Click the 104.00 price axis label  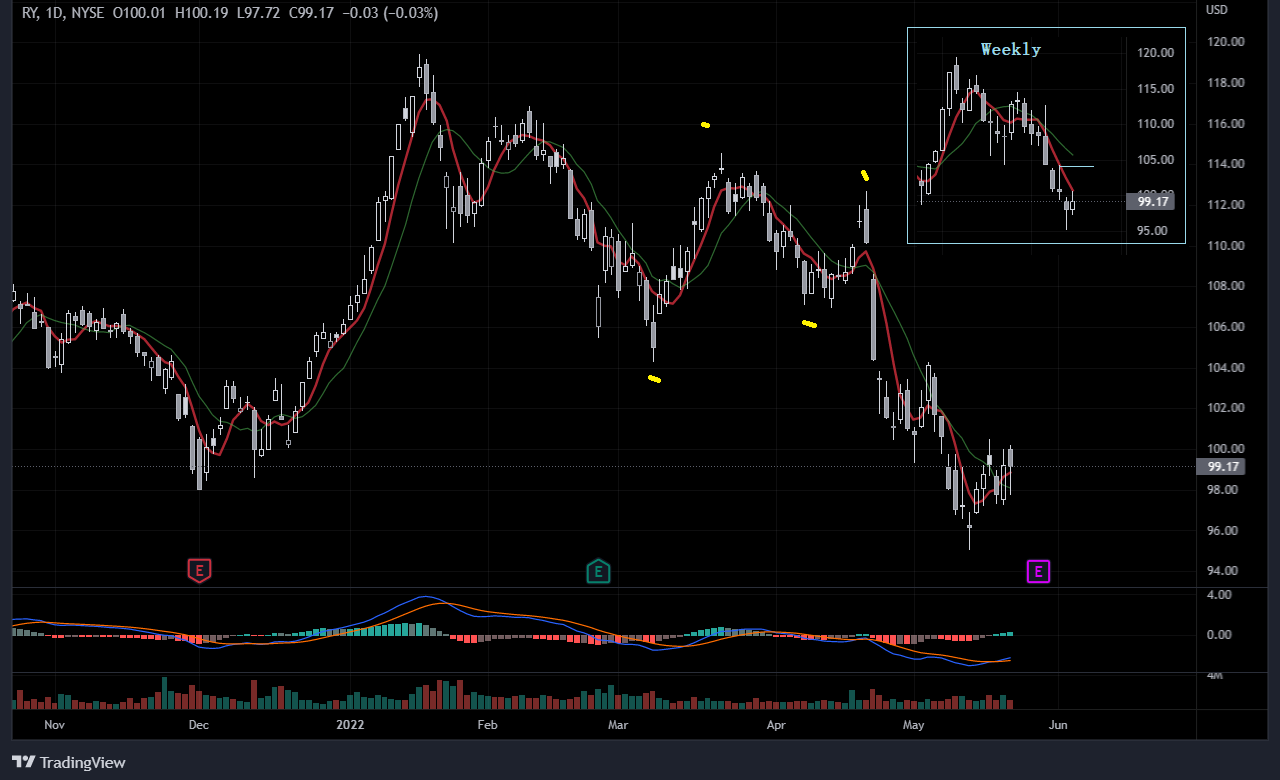[1225, 367]
